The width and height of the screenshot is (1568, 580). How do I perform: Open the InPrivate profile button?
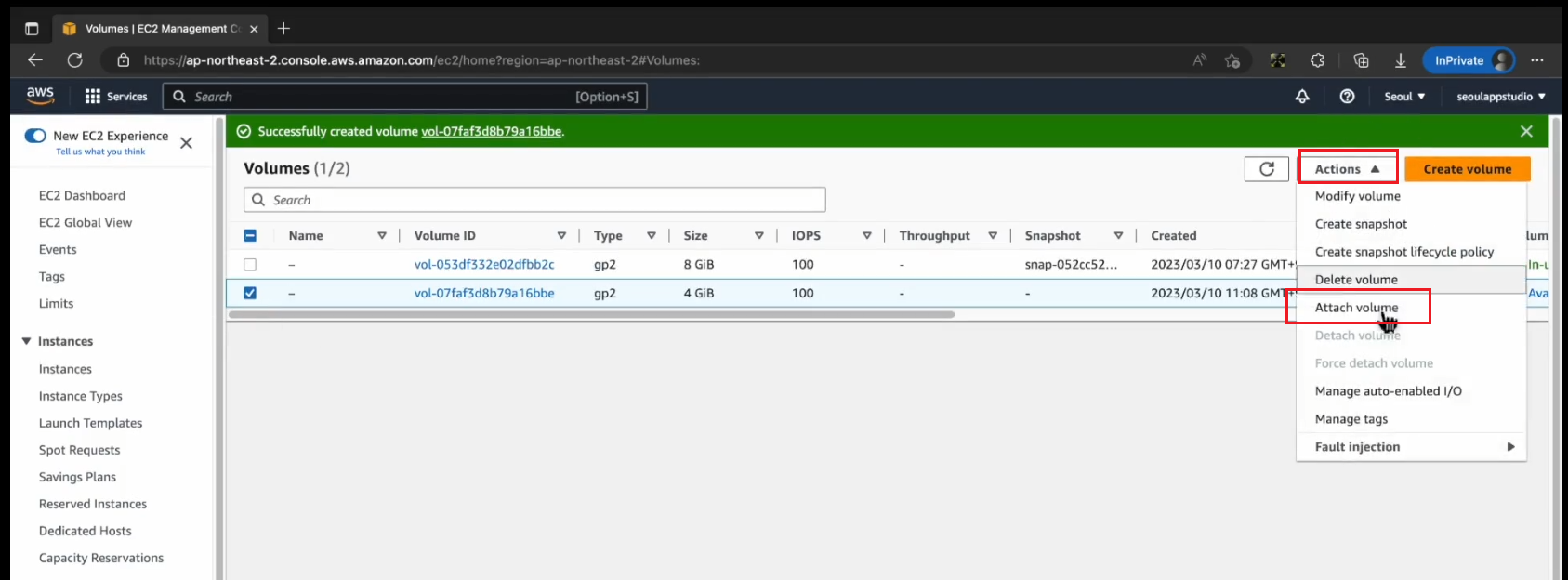(1469, 60)
